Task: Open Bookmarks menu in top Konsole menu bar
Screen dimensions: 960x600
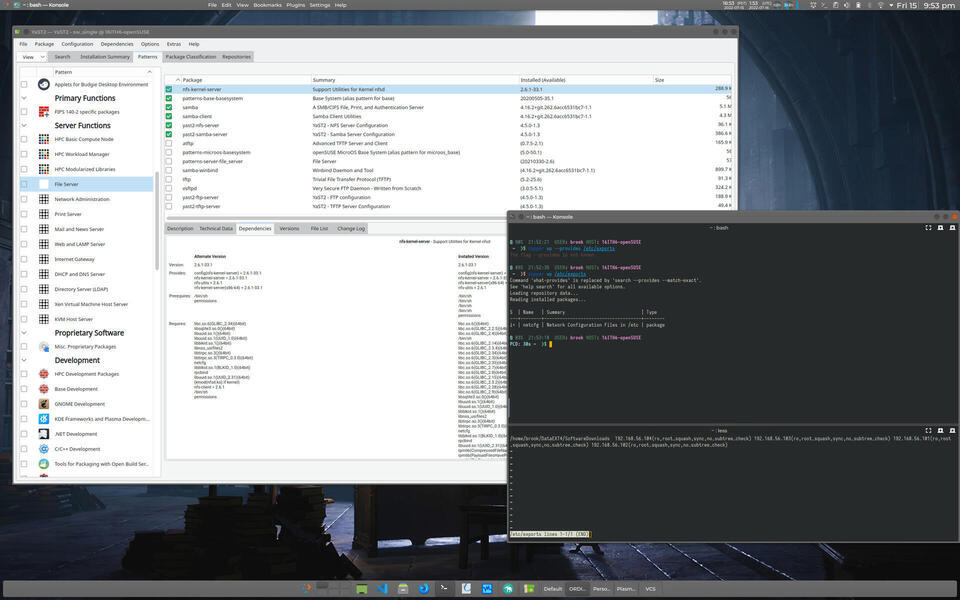Action: click(x=268, y=5)
